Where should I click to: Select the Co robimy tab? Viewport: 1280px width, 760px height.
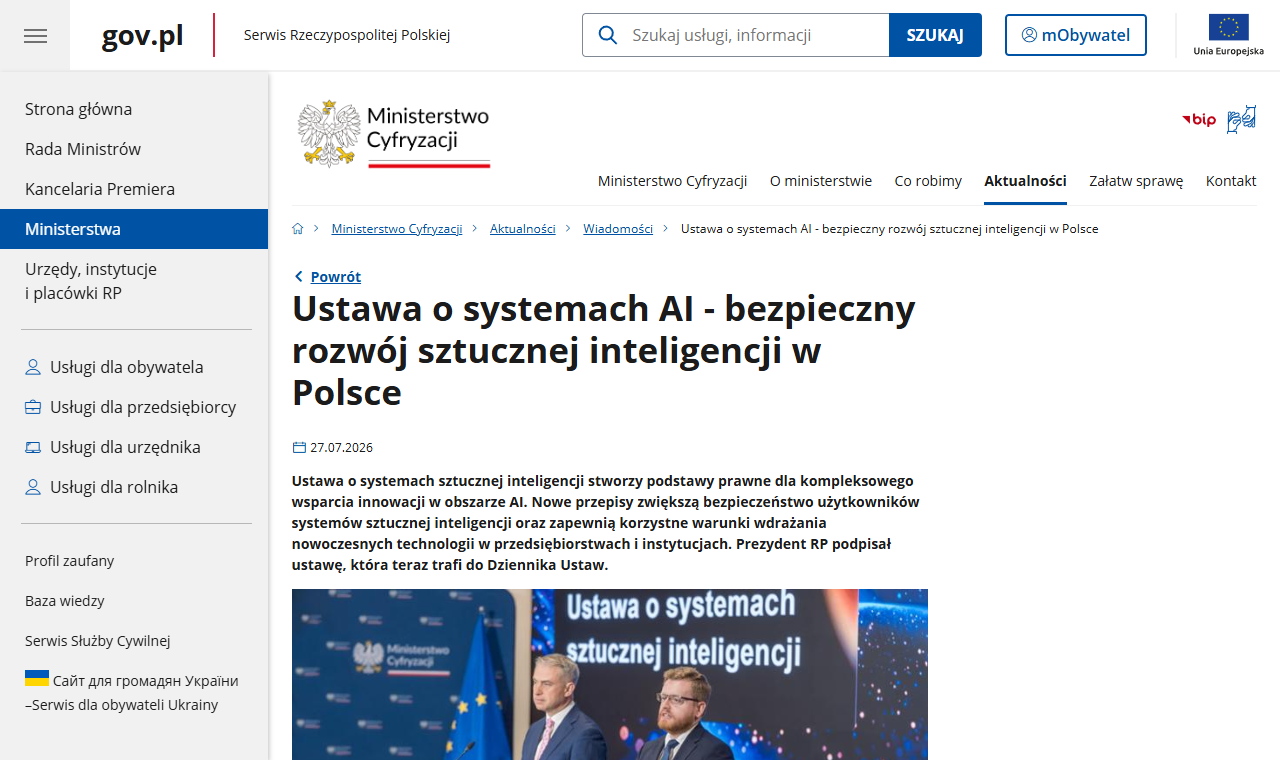[x=928, y=181]
